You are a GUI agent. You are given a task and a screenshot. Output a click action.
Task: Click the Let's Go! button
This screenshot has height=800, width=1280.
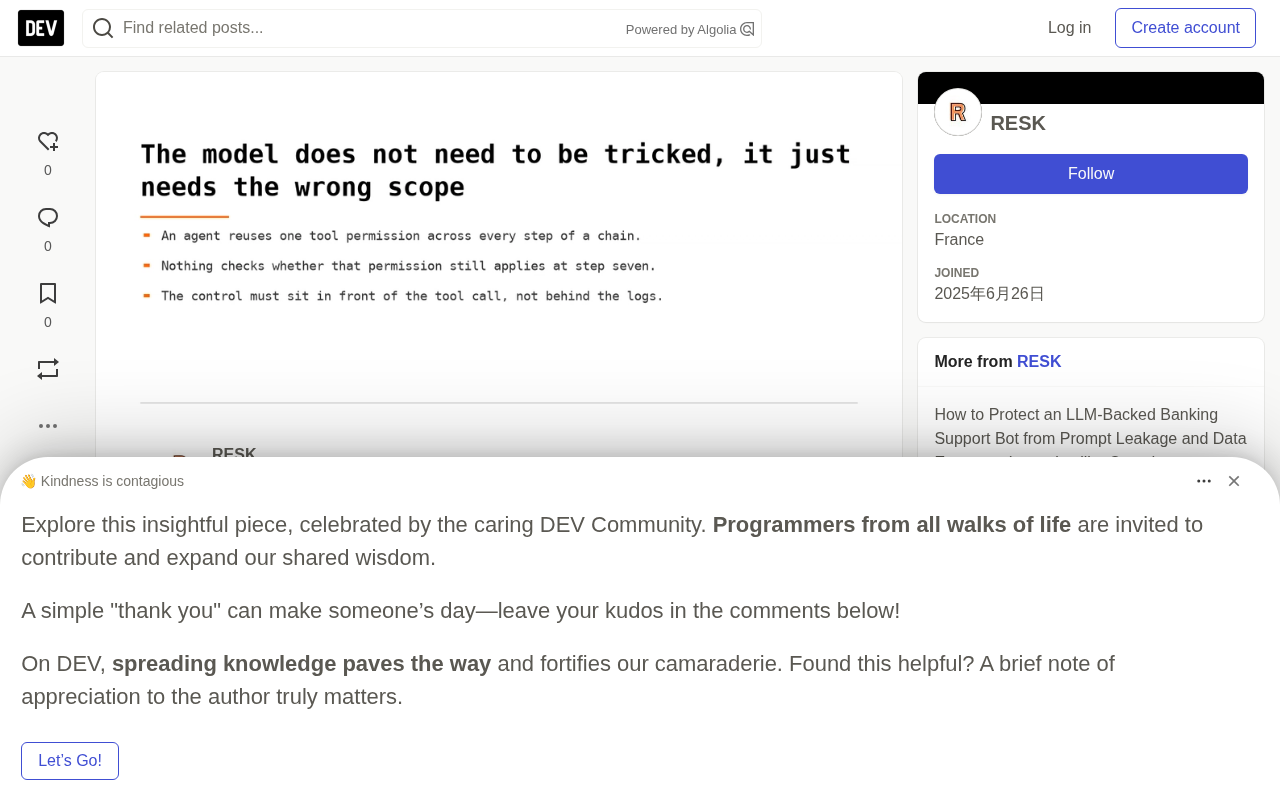pos(70,761)
